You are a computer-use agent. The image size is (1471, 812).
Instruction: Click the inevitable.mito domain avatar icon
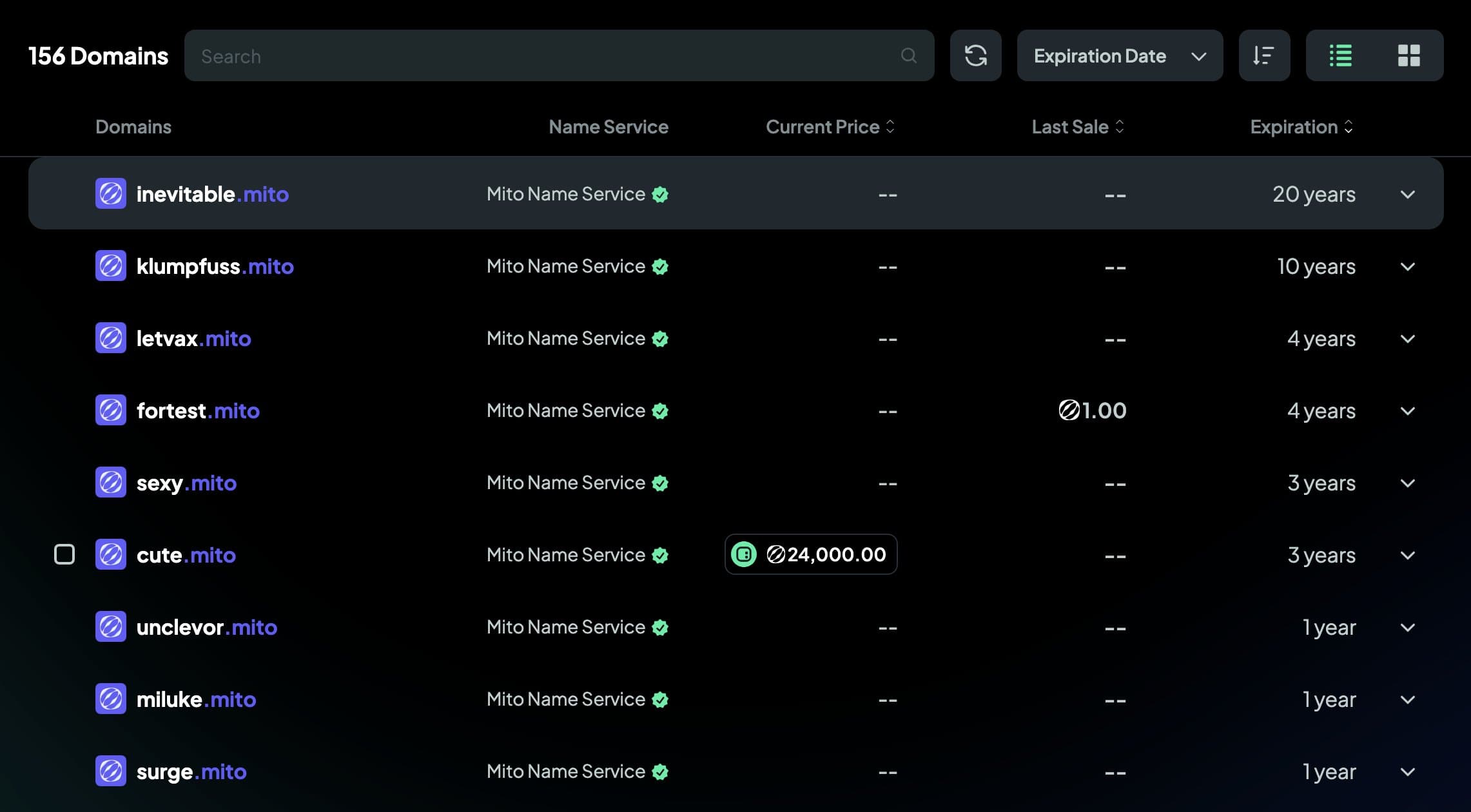tap(111, 194)
